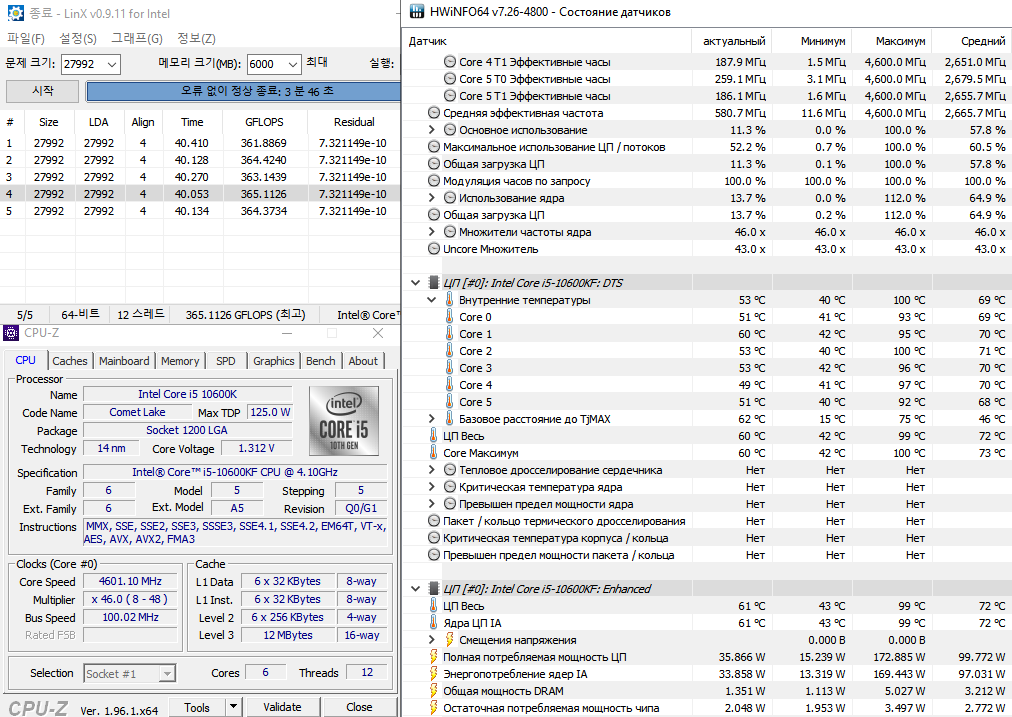The width and height of the screenshot is (1012, 717).
Task: Collapse the Intel Core i5-10600KF: Enhanced group
Action: (416, 589)
